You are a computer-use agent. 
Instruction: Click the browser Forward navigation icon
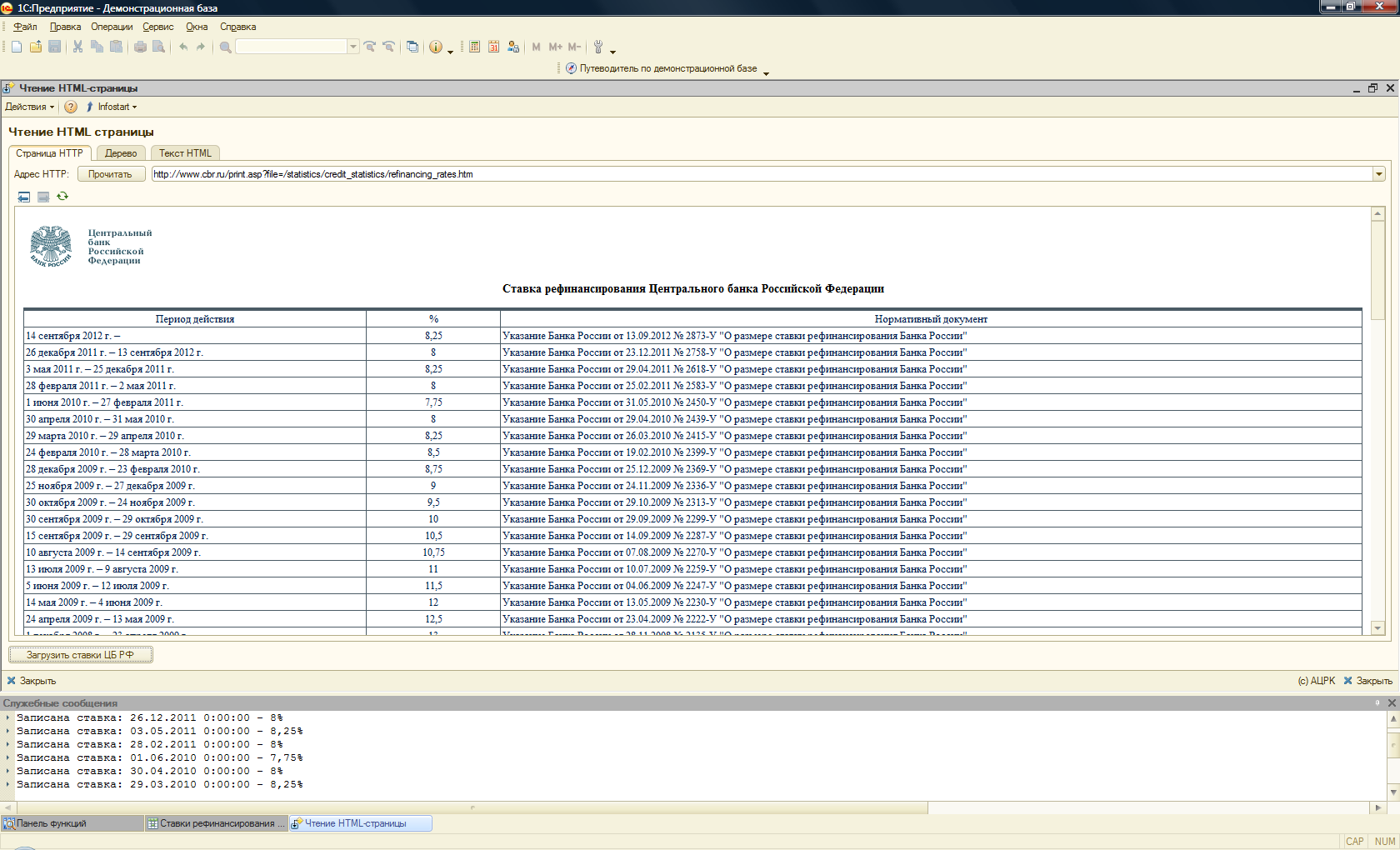pos(43,197)
